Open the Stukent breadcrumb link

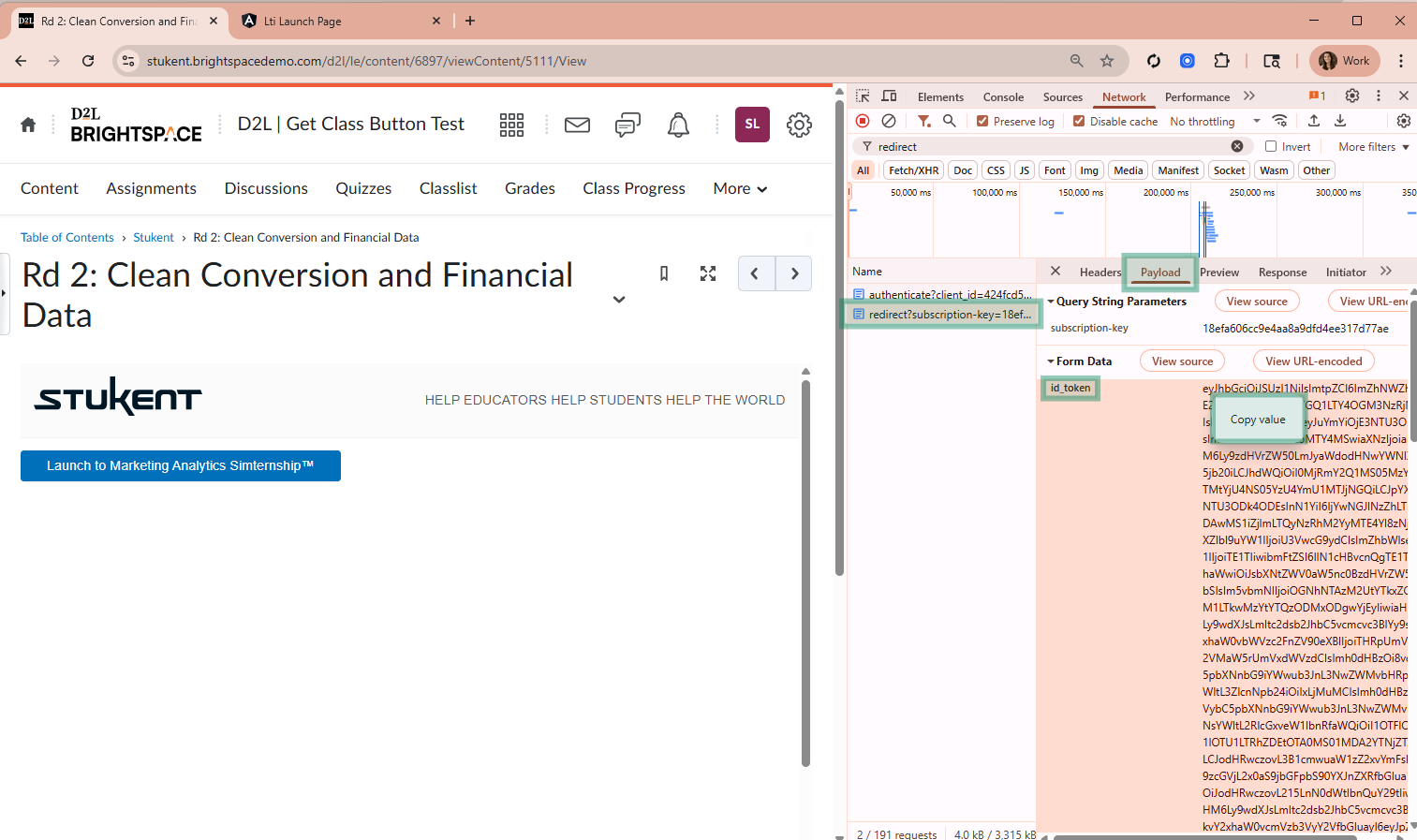pos(154,237)
